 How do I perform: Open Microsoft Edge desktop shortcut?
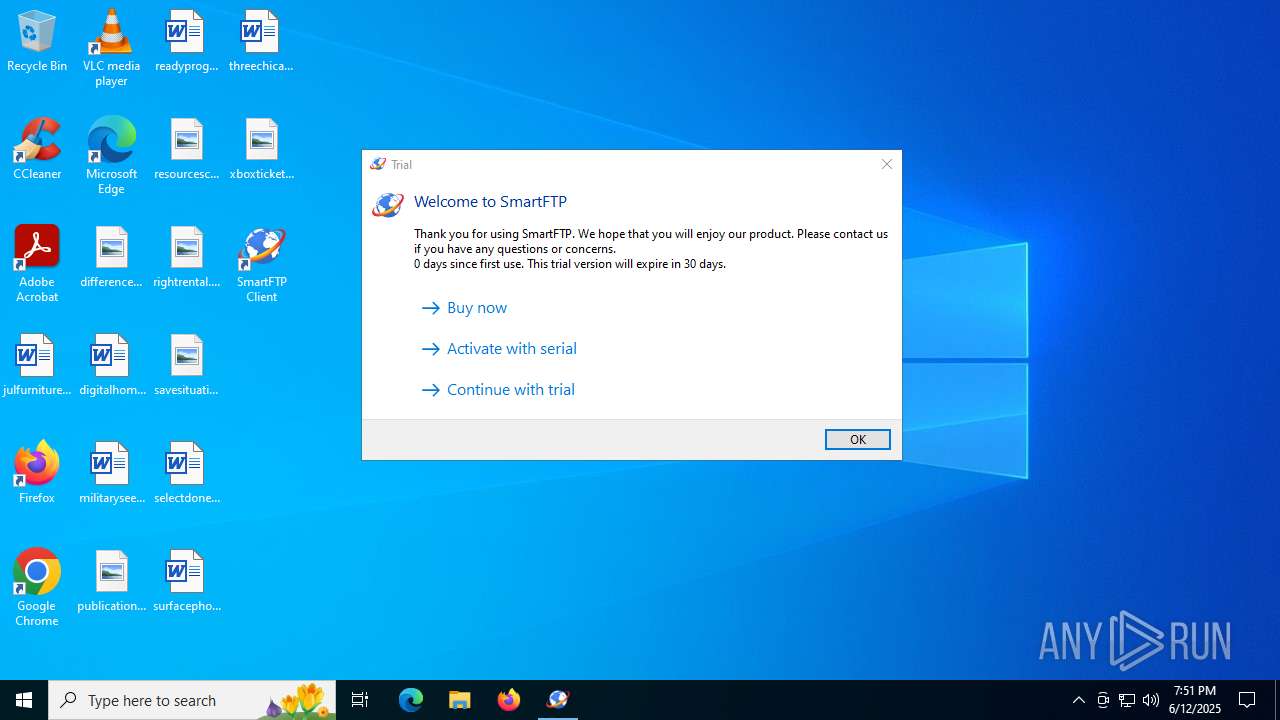pos(111,156)
